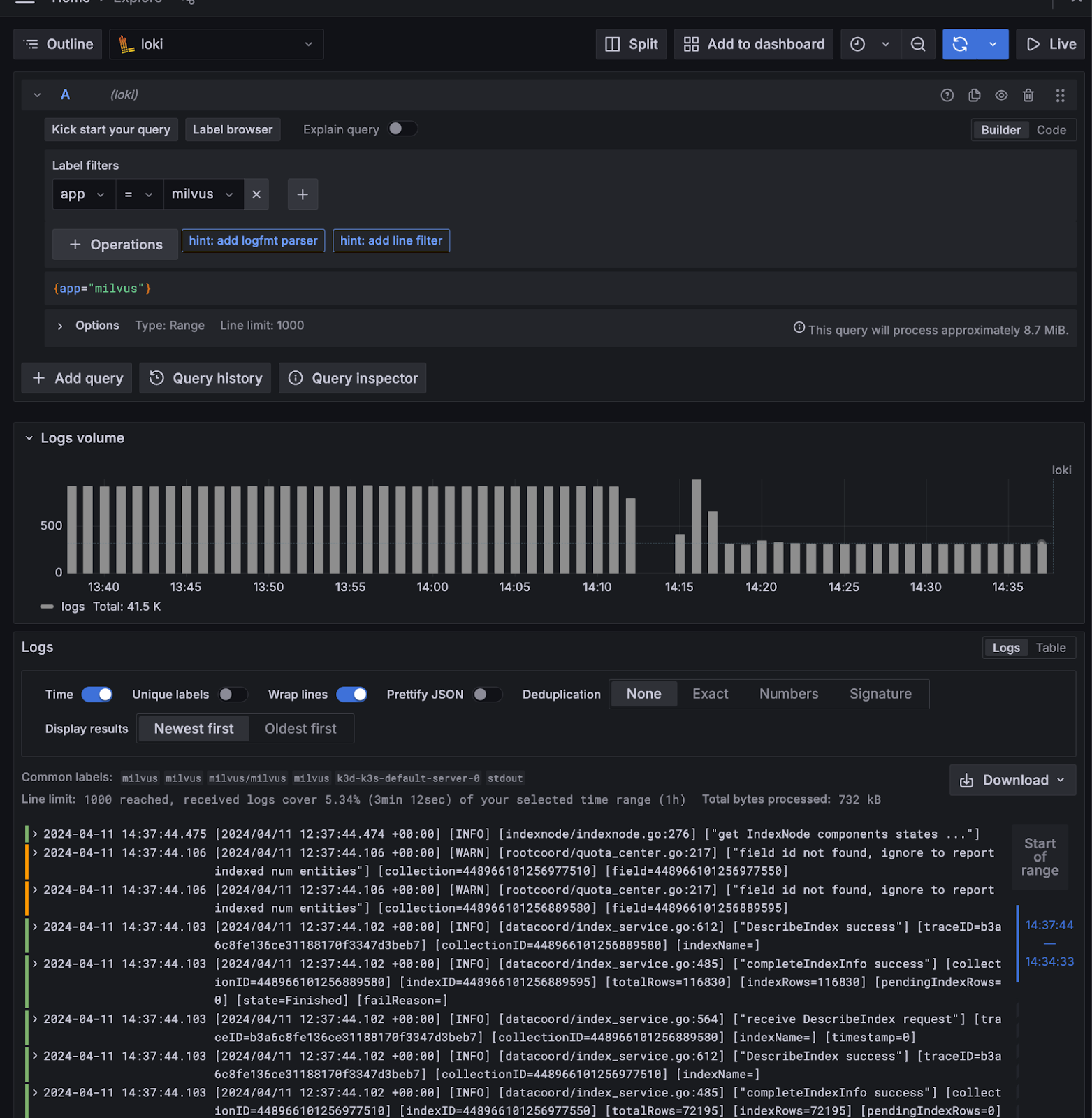Delete query A with the trash icon
The image size is (1092, 1118).
coord(1028,95)
